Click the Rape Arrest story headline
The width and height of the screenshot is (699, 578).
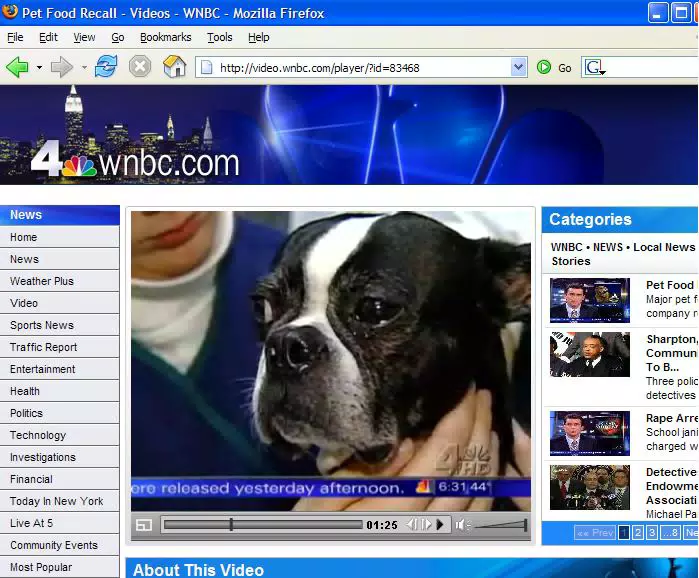[672, 418]
